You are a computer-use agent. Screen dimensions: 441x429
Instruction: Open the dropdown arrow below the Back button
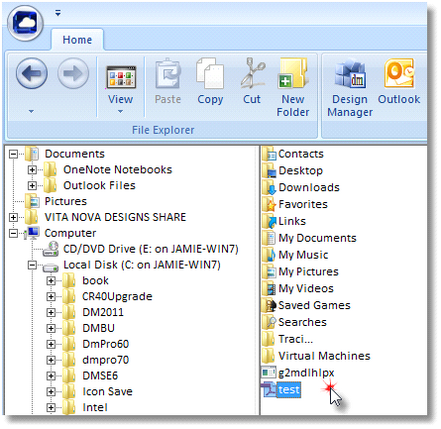31,111
